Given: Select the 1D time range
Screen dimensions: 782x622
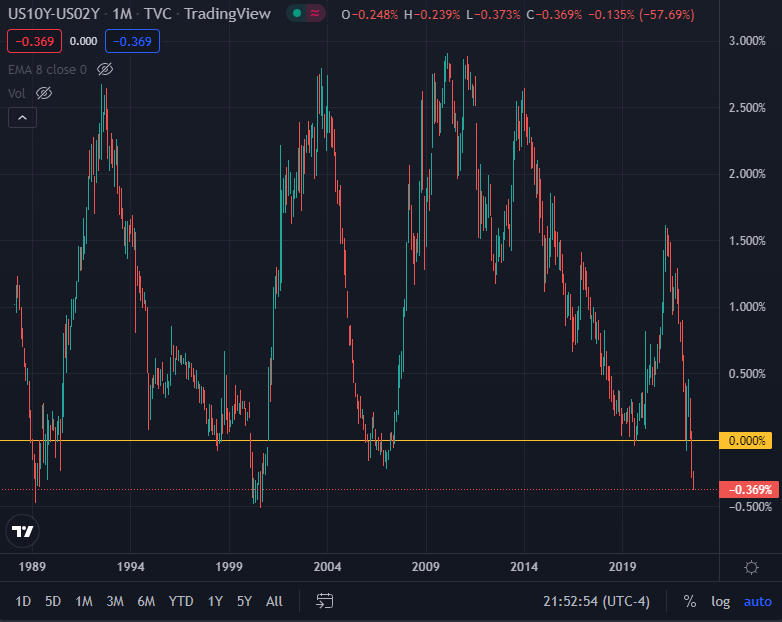Looking at the screenshot, I should click(x=23, y=602).
